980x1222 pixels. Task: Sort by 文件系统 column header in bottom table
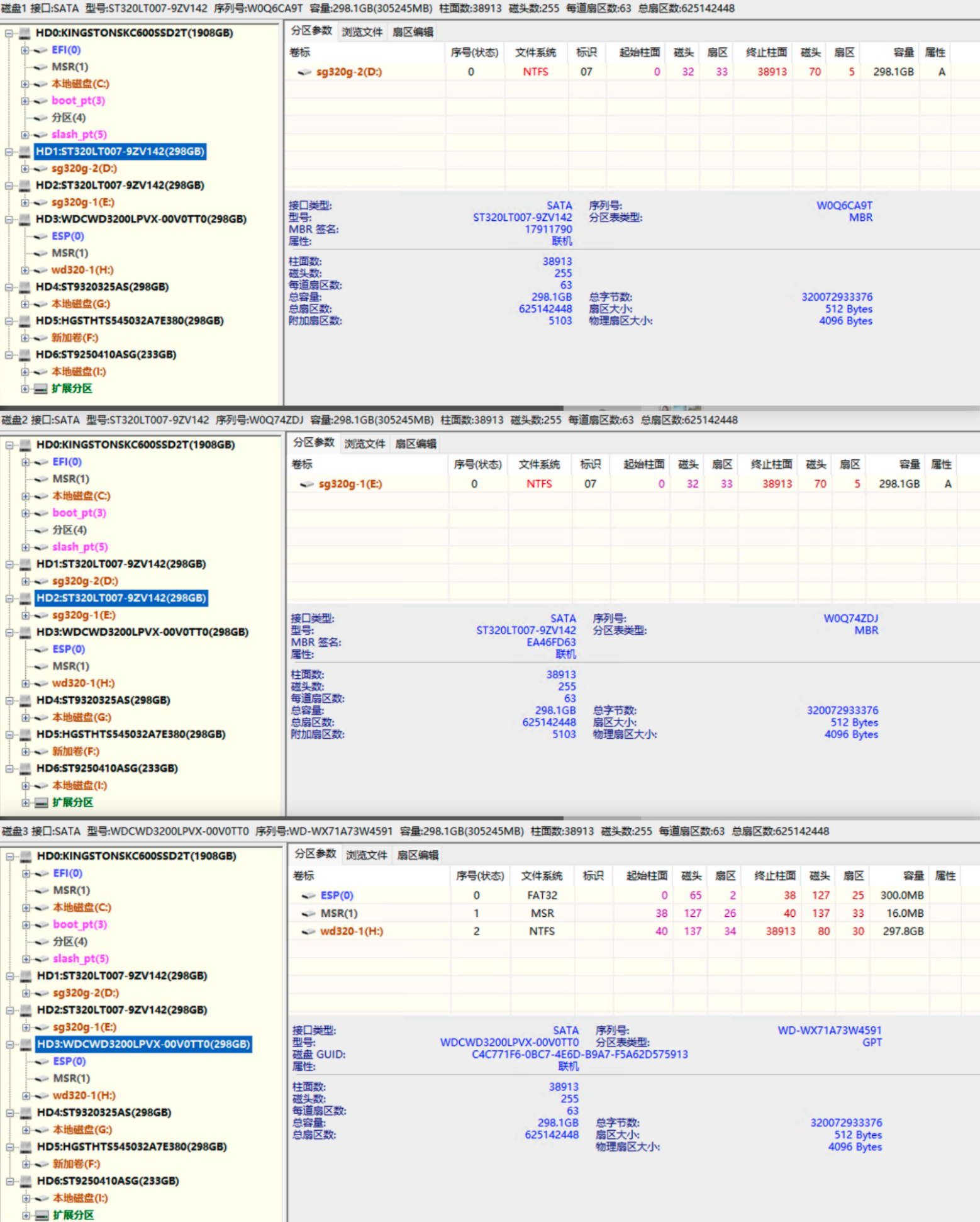pos(542,875)
